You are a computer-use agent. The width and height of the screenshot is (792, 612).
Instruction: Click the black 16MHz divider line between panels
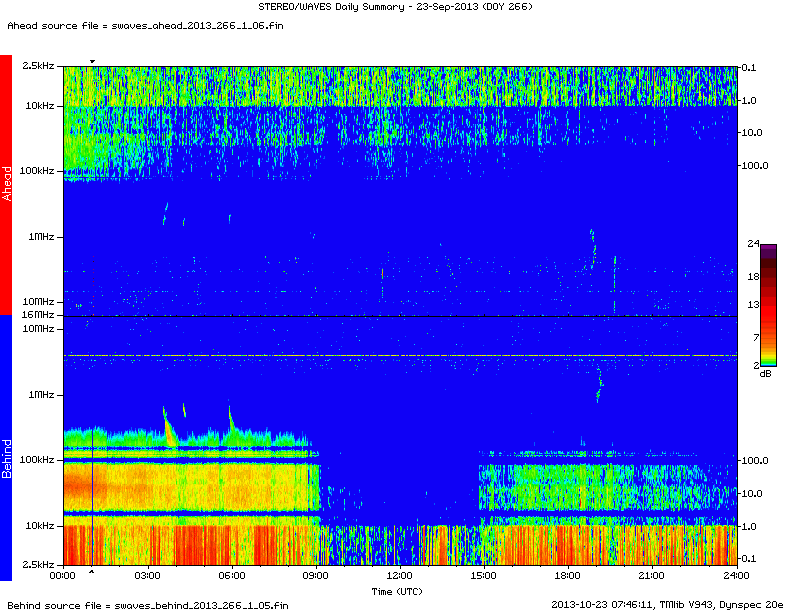(x=400, y=317)
